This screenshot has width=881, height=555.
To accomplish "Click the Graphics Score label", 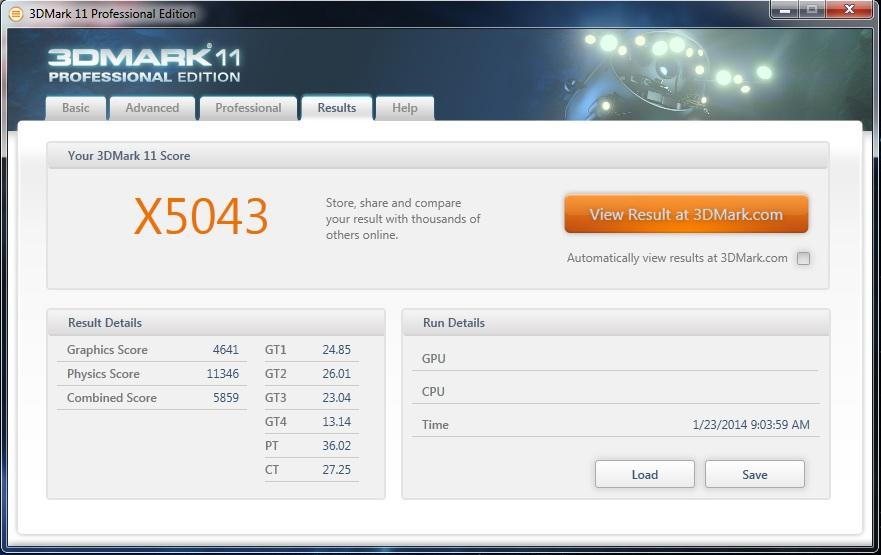I will click(107, 349).
